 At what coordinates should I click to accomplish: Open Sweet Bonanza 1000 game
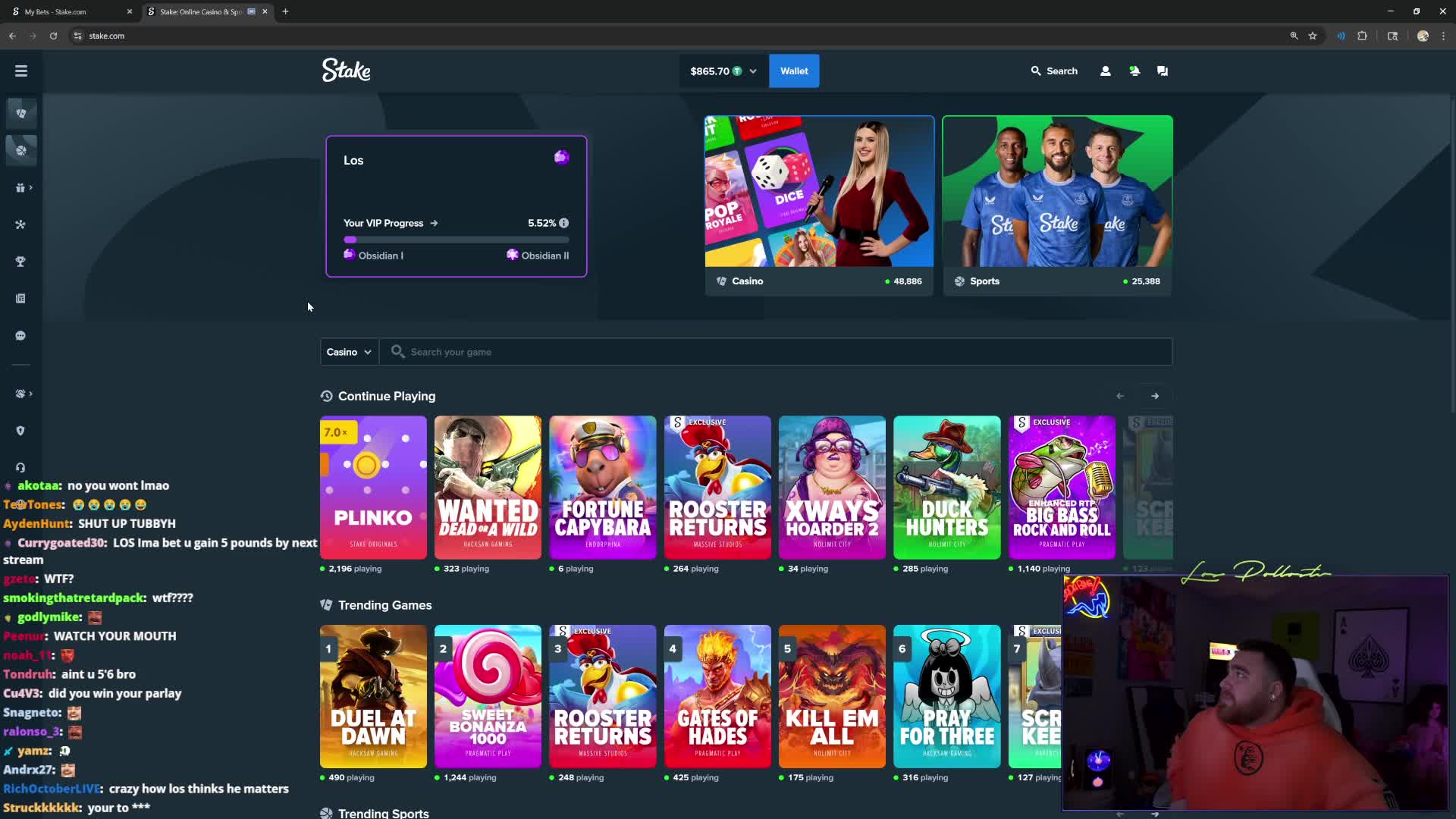pos(488,696)
